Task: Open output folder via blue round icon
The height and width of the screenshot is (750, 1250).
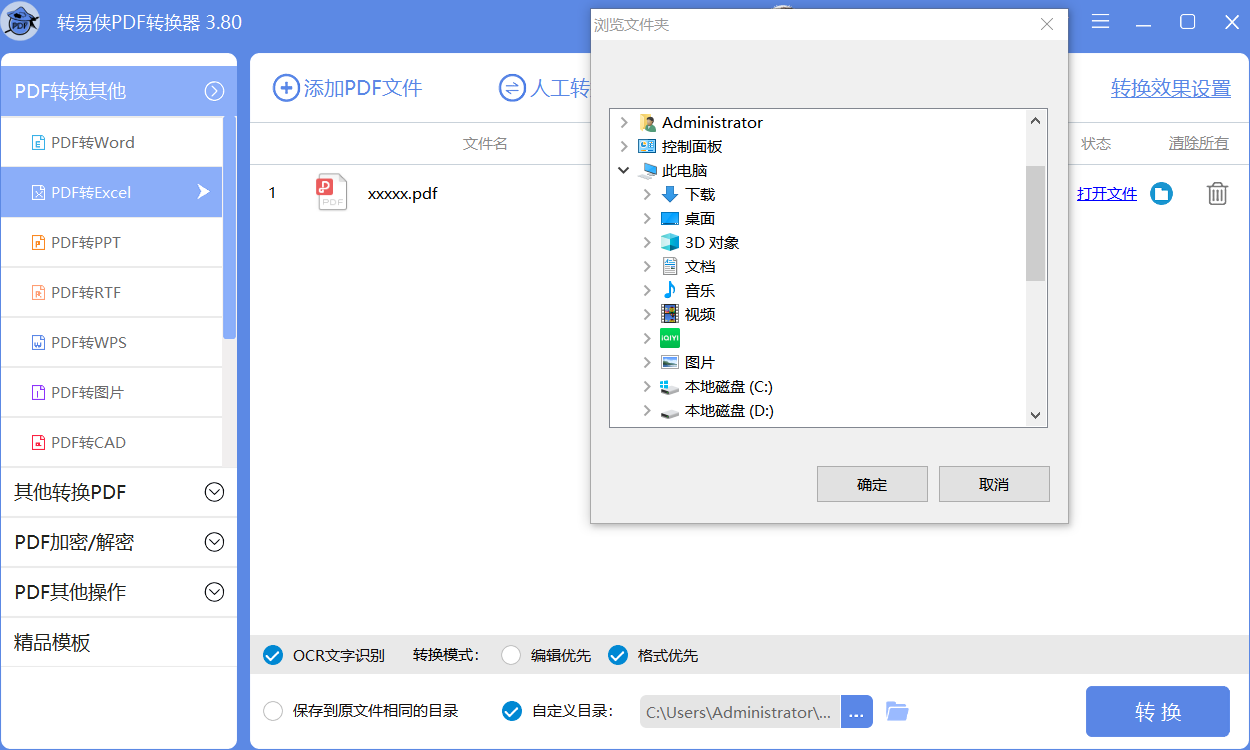Action: click(x=1161, y=194)
